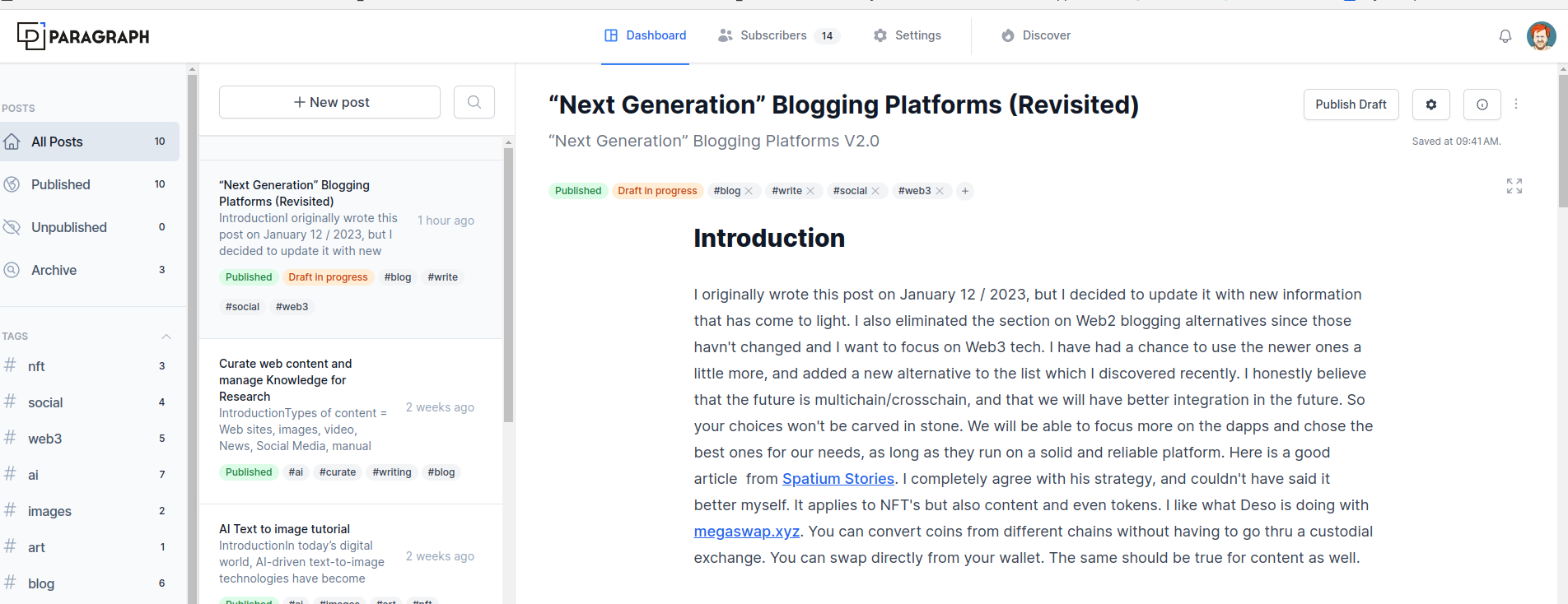
Task: Open the Spatium Stories link
Action: [838, 479]
